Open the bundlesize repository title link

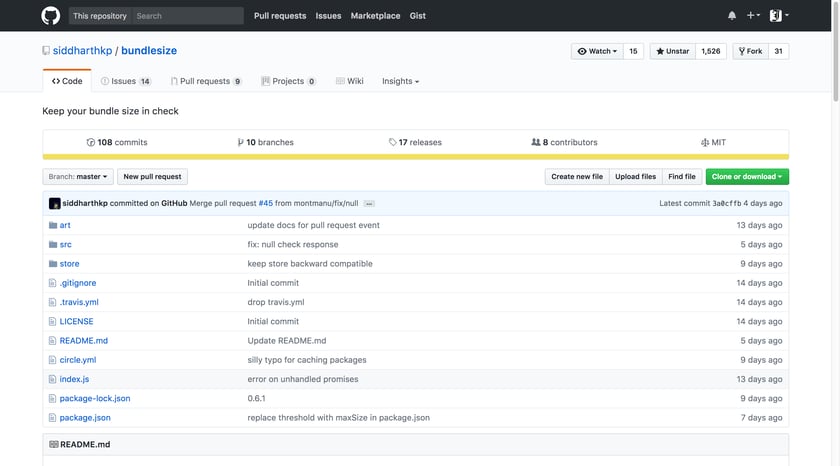149,50
